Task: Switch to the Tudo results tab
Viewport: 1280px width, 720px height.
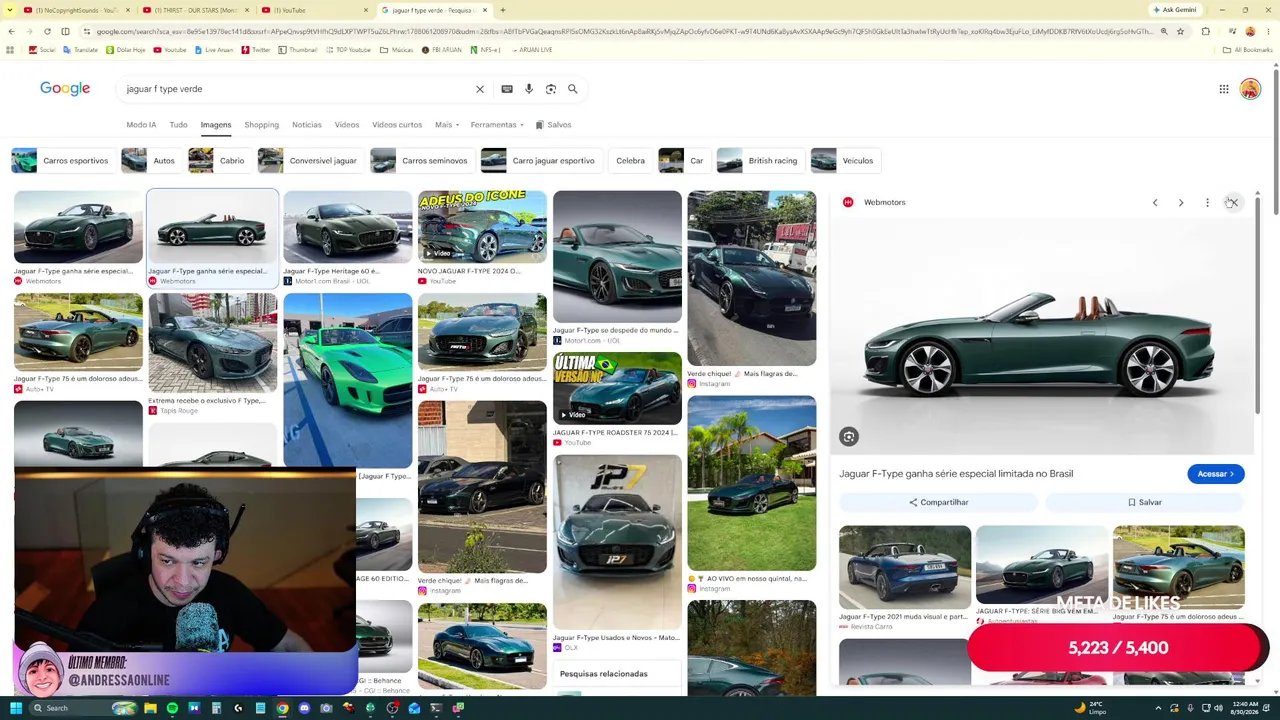Action: (x=178, y=125)
